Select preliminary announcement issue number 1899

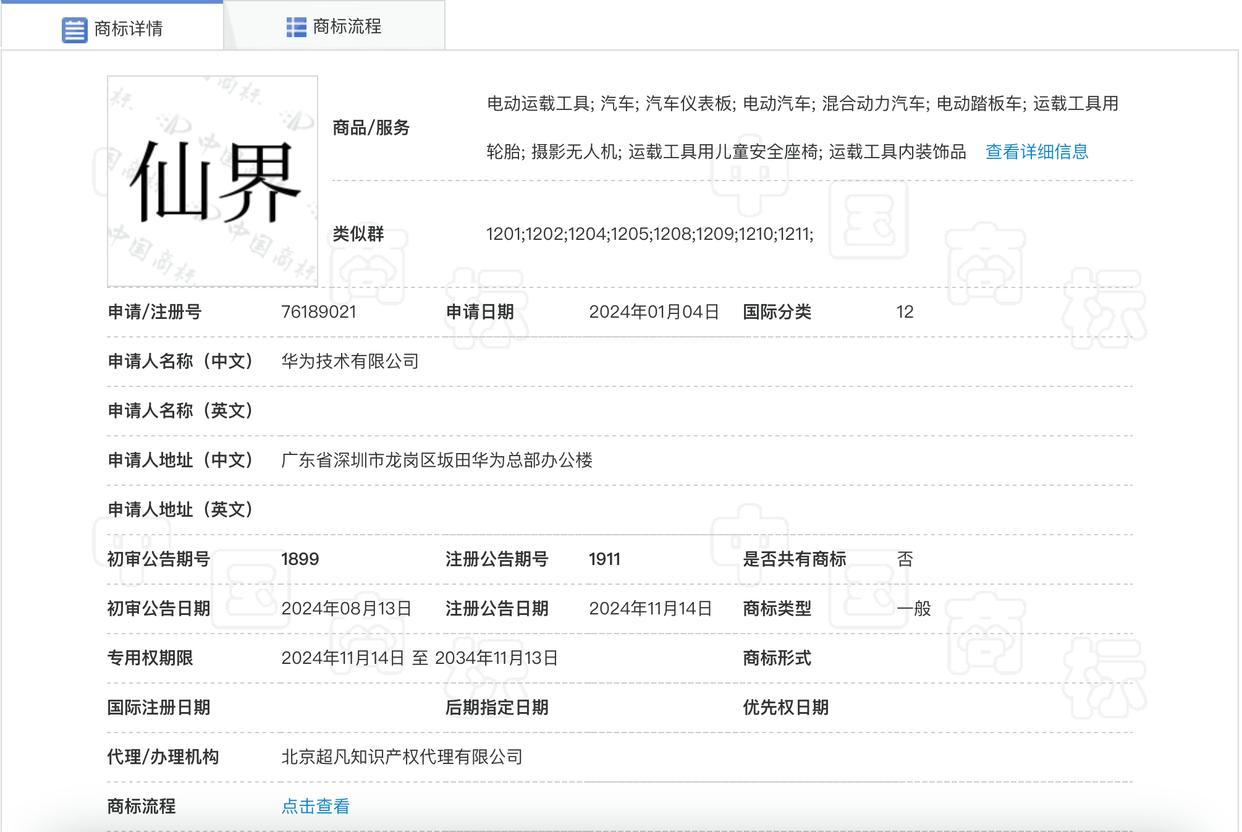tap(300, 559)
